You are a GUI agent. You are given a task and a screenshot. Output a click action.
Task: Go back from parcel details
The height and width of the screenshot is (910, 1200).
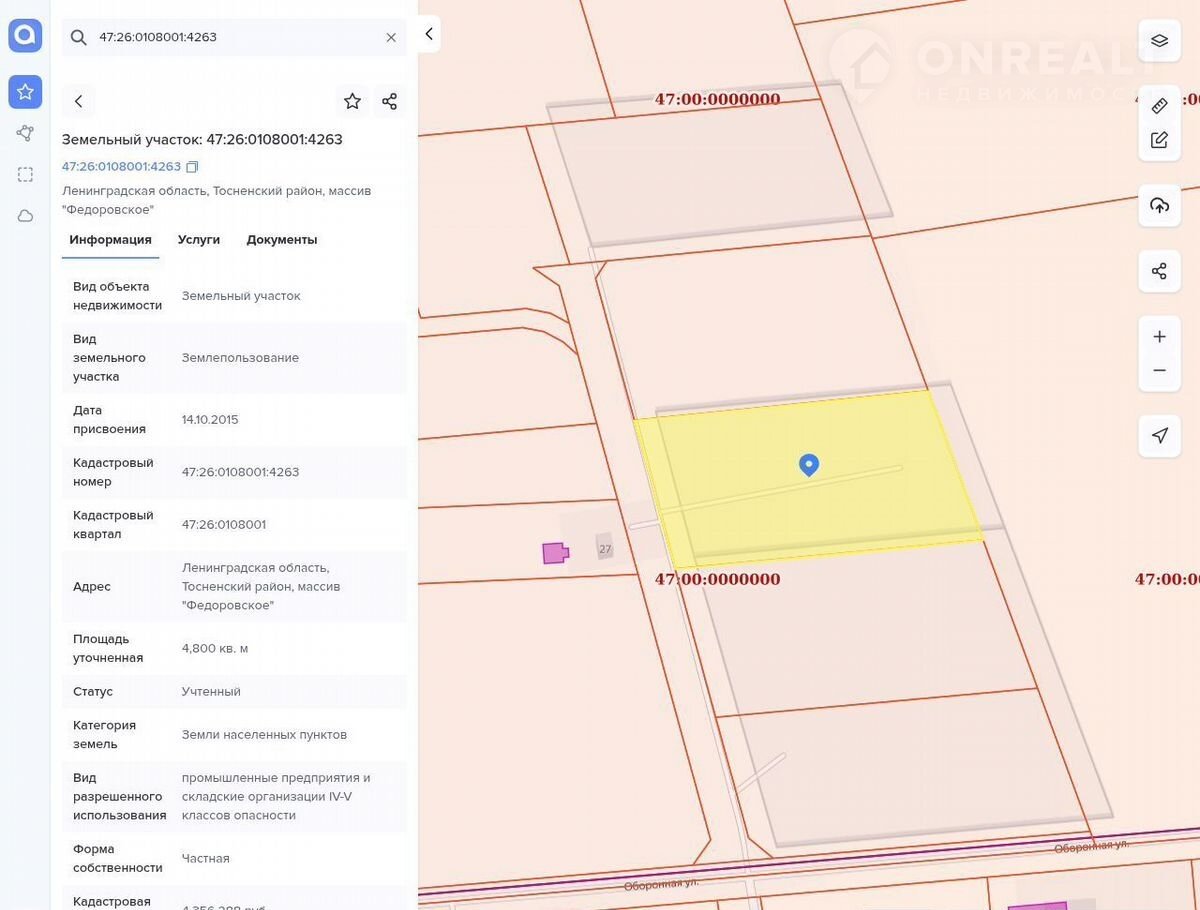79,101
